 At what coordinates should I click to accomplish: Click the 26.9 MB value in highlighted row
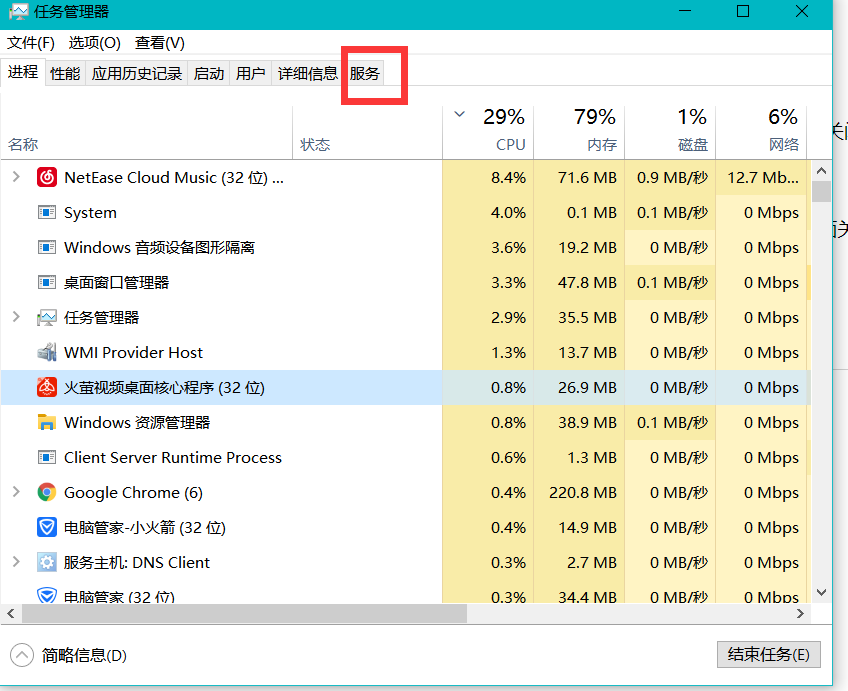point(587,387)
